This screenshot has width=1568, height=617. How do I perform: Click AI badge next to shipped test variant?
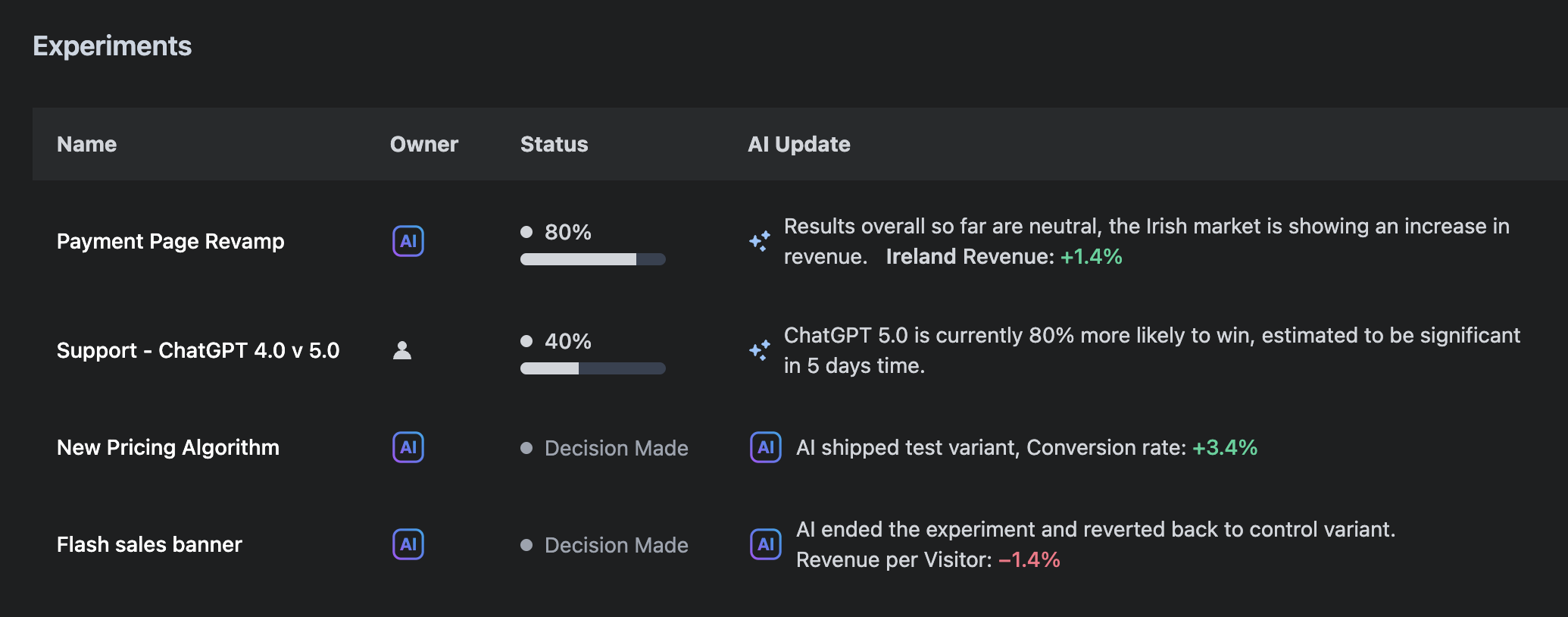pos(765,447)
